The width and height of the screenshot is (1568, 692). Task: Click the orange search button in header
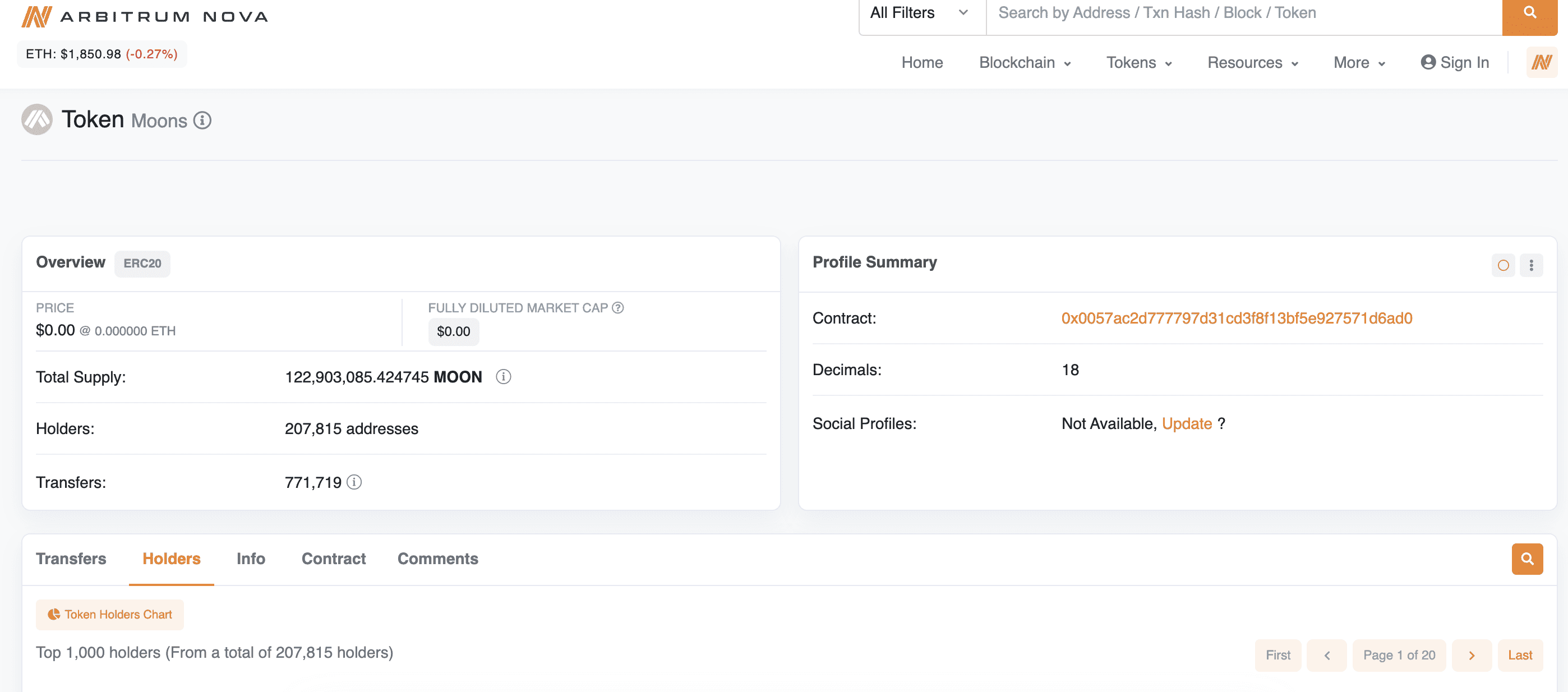coord(1529,13)
